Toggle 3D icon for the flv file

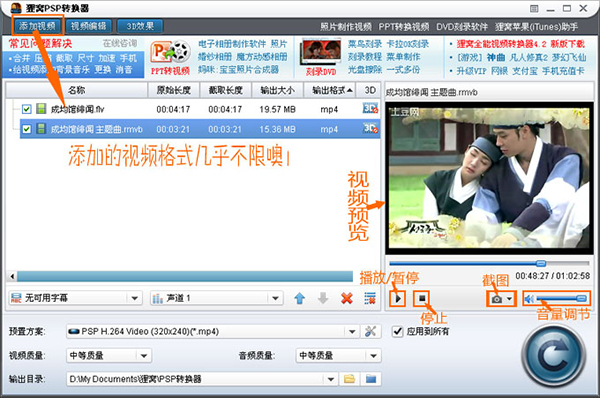[370, 109]
